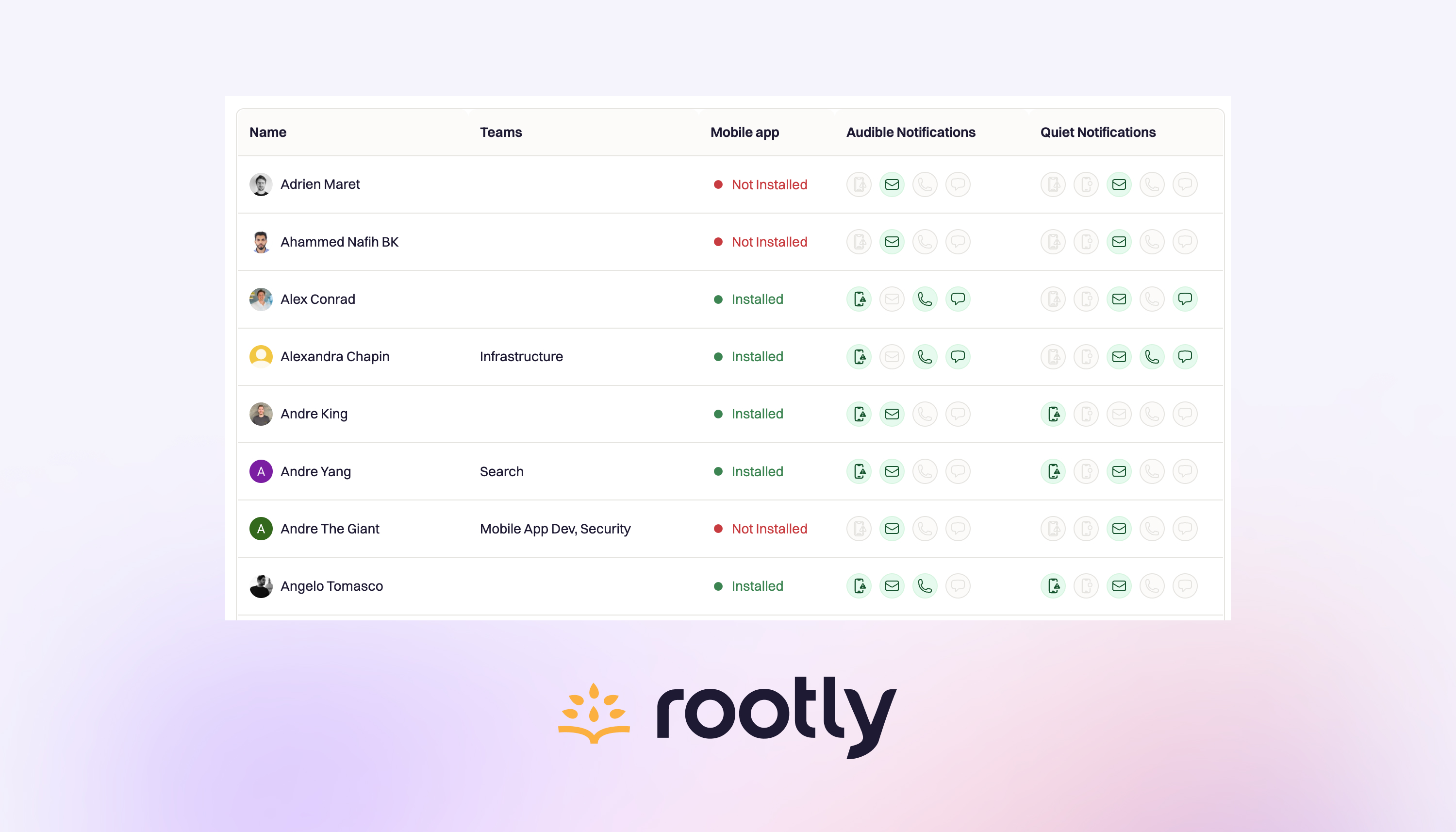Open Alexandra Chapin's Infrastructure team link
The image size is (1456, 832).
tap(520, 356)
